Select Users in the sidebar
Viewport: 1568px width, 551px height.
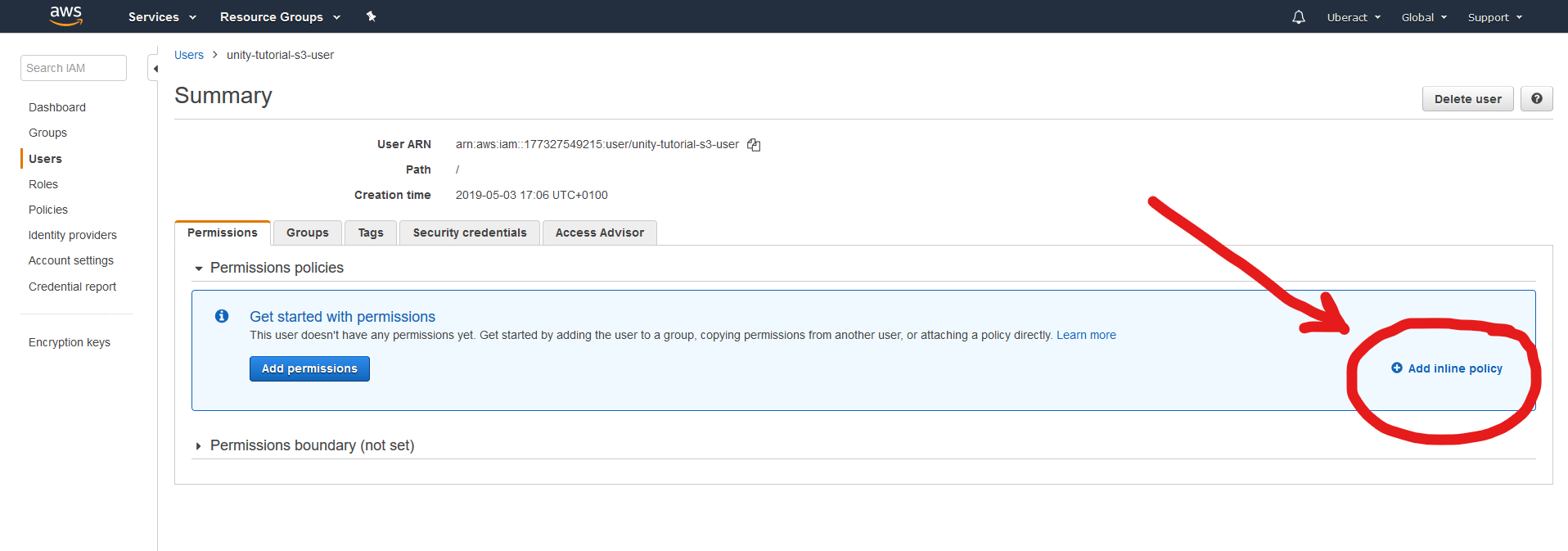click(x=45, y=159)
